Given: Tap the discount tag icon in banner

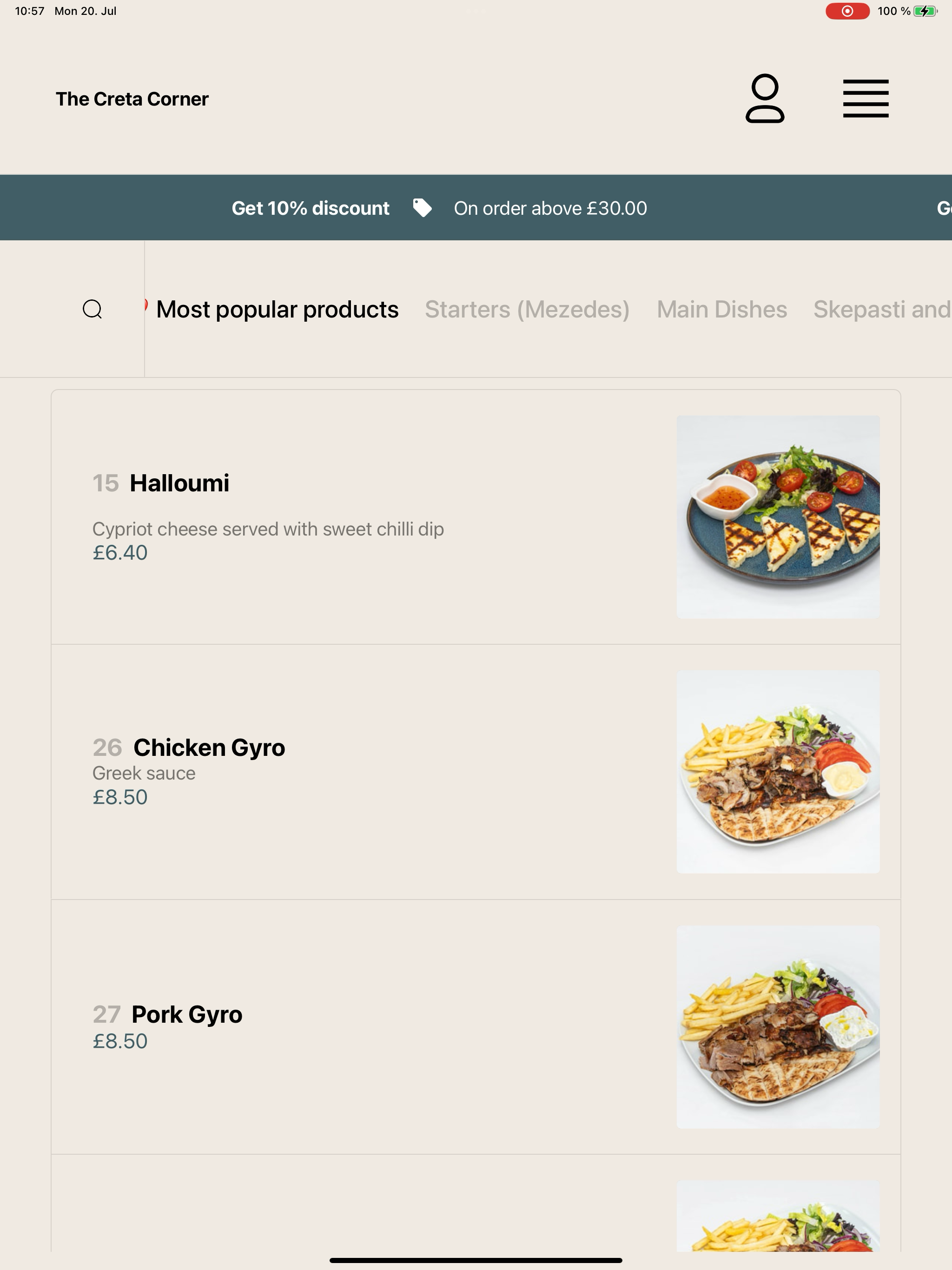Looking at the screenshot, I should (422, 208).
